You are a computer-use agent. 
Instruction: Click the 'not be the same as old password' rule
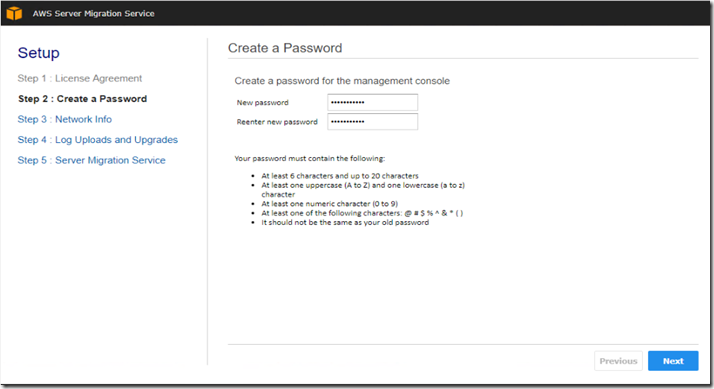click(345, 222)
